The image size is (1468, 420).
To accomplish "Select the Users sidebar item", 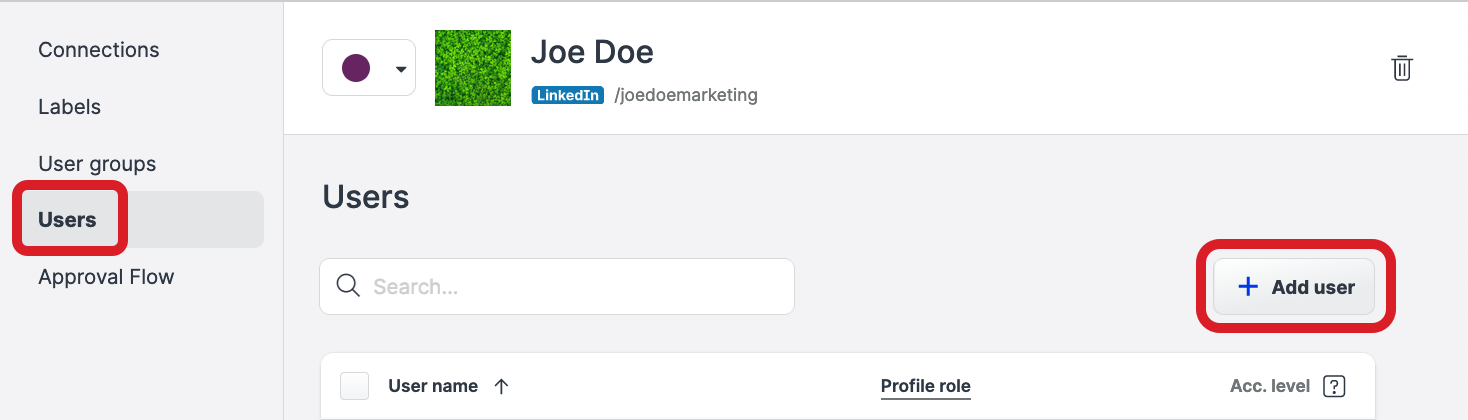I will 67,220.
